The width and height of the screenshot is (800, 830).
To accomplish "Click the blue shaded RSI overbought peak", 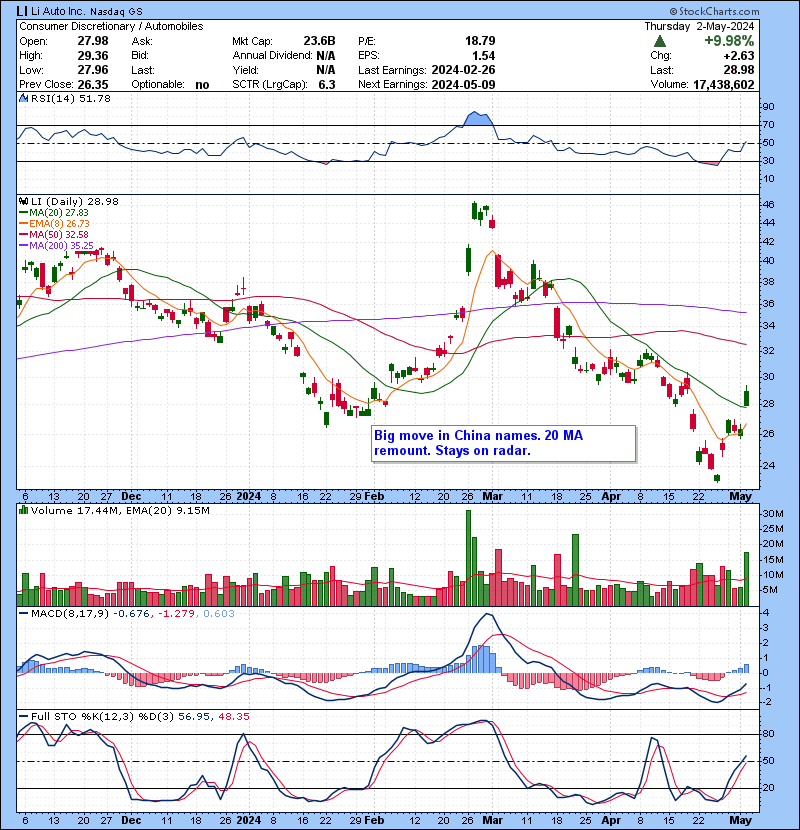I will [477, 119].
